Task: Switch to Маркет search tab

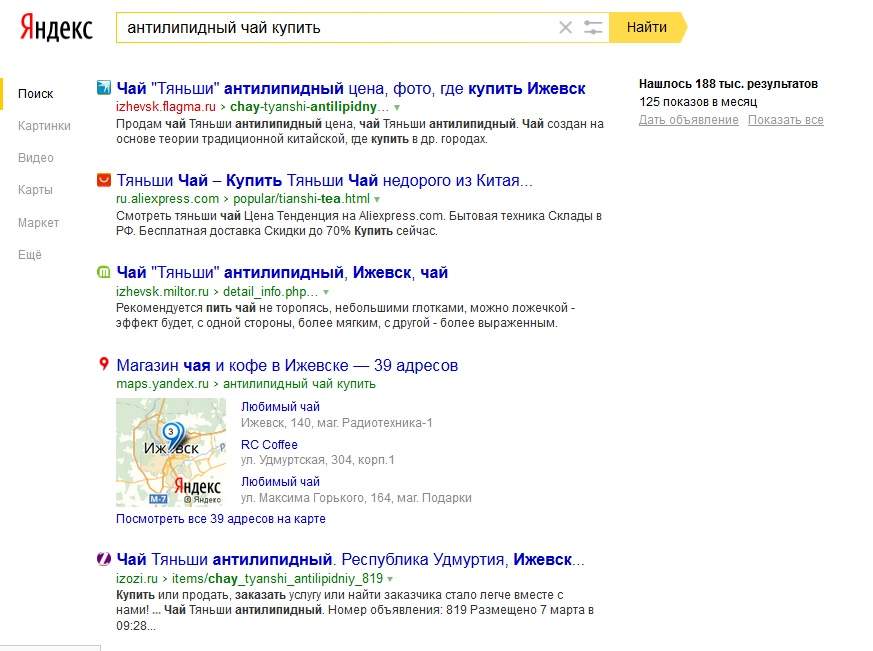Action: (x=38, y=223)
